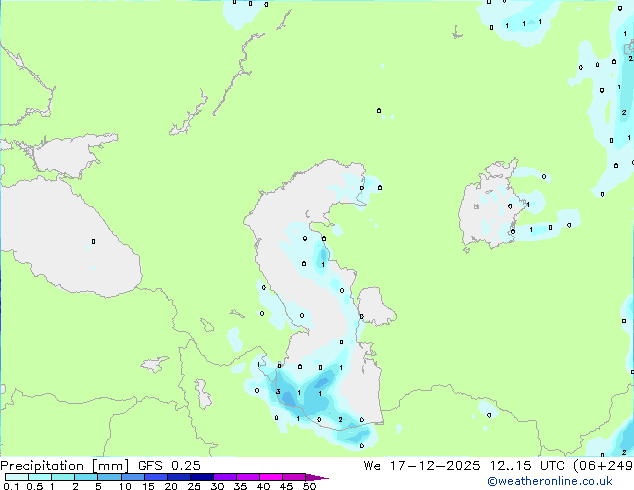The image size is (634, 490).
Task: Click the 'Precipitation [mm]' title text
Action: [x=65, y=466]
